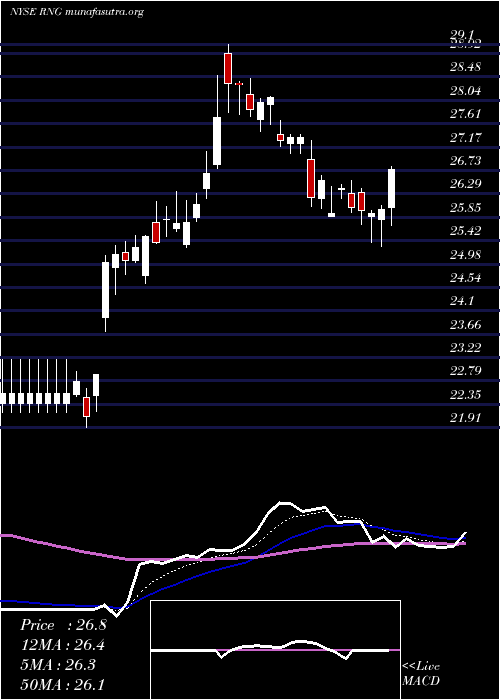Click the 50MA : 26.1 readout

tap(63, 684)
